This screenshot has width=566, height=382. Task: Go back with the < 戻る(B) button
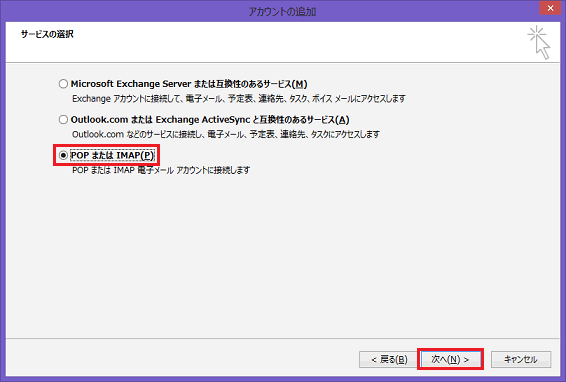click(x=389, y=359)
